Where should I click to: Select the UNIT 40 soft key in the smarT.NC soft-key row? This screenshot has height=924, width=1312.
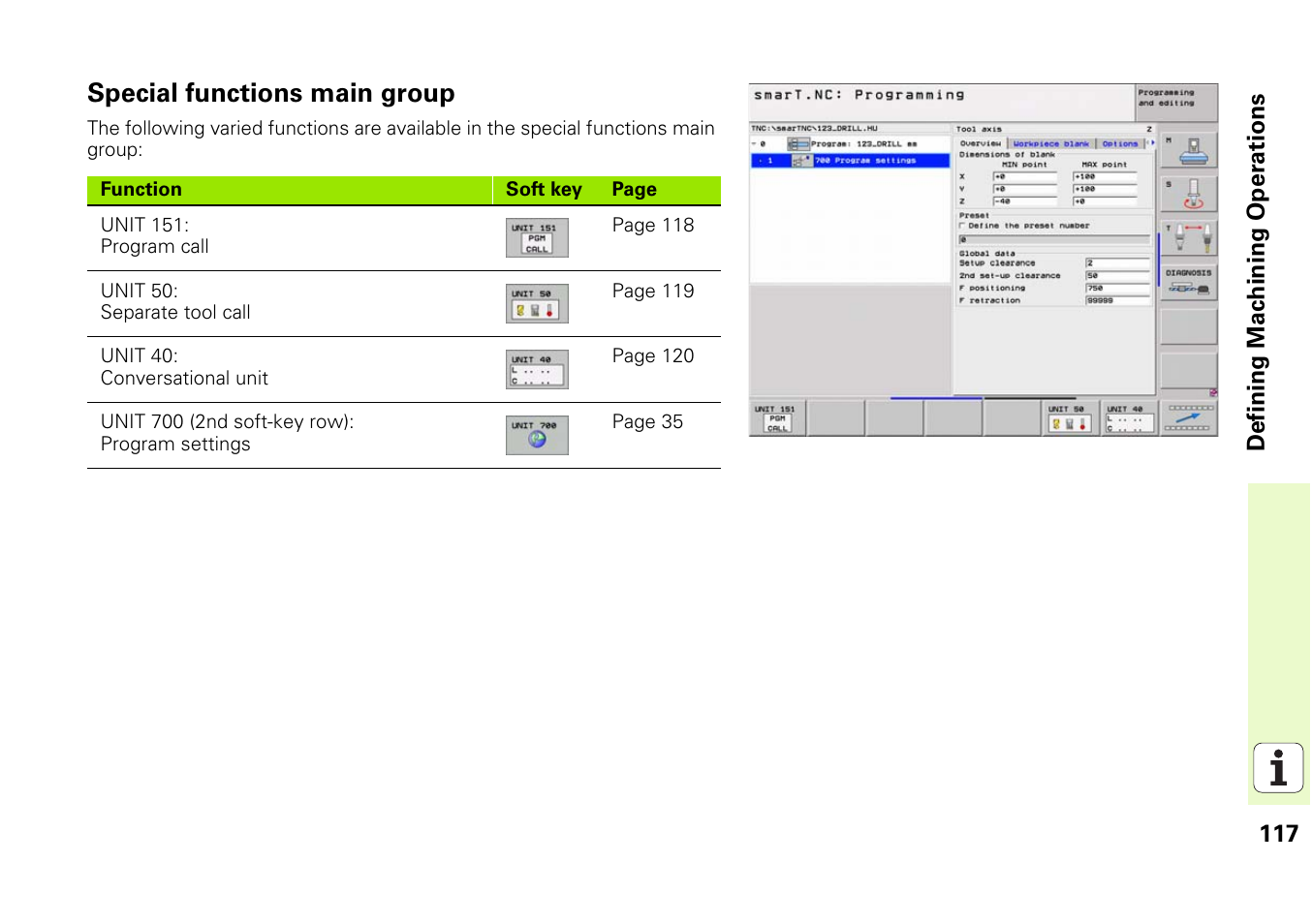pyautogui.click(x=1129, y=418)
